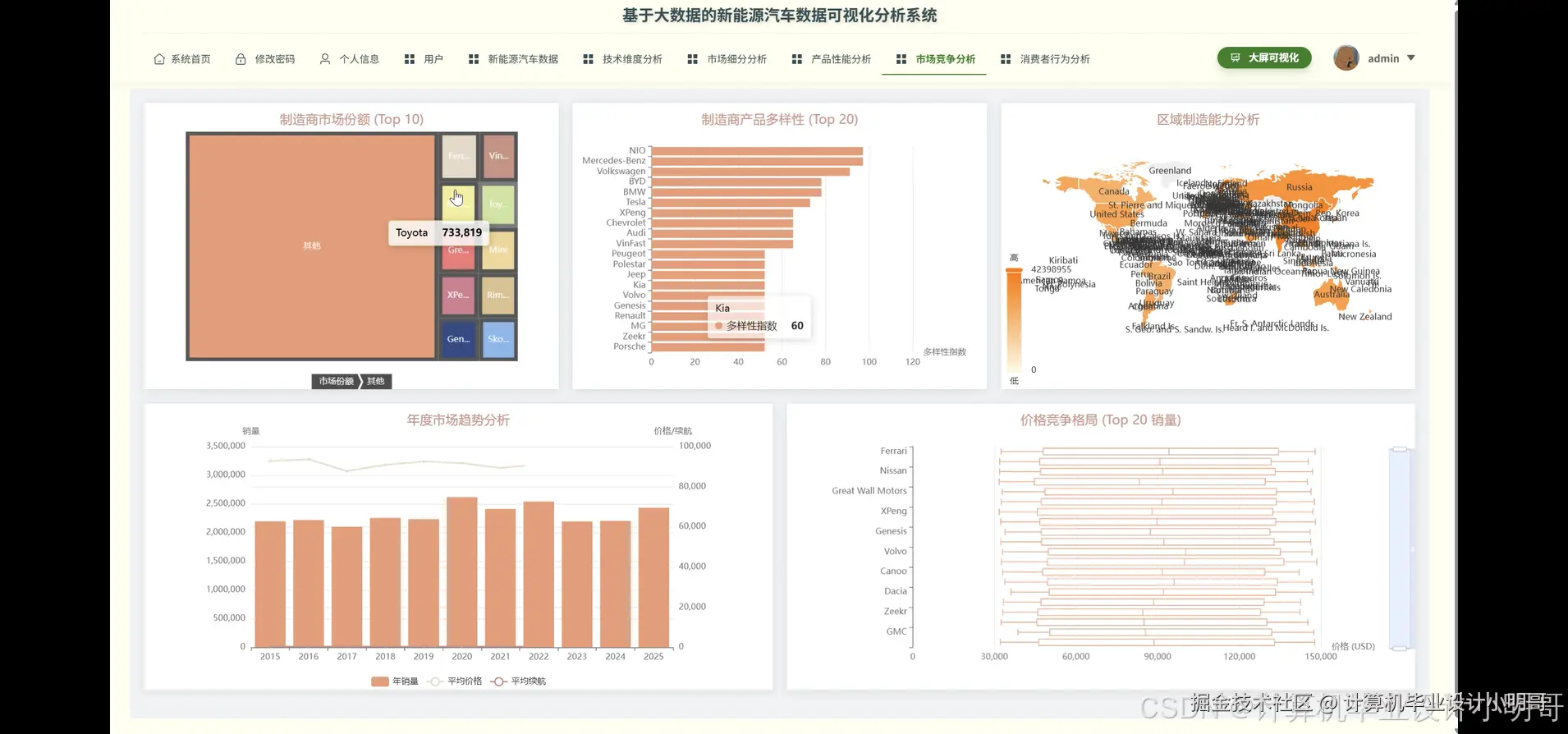The width and height of the screenshot is (1568, 734).
Task: Click the admin avatar picture
Action: pos(1346,57)
